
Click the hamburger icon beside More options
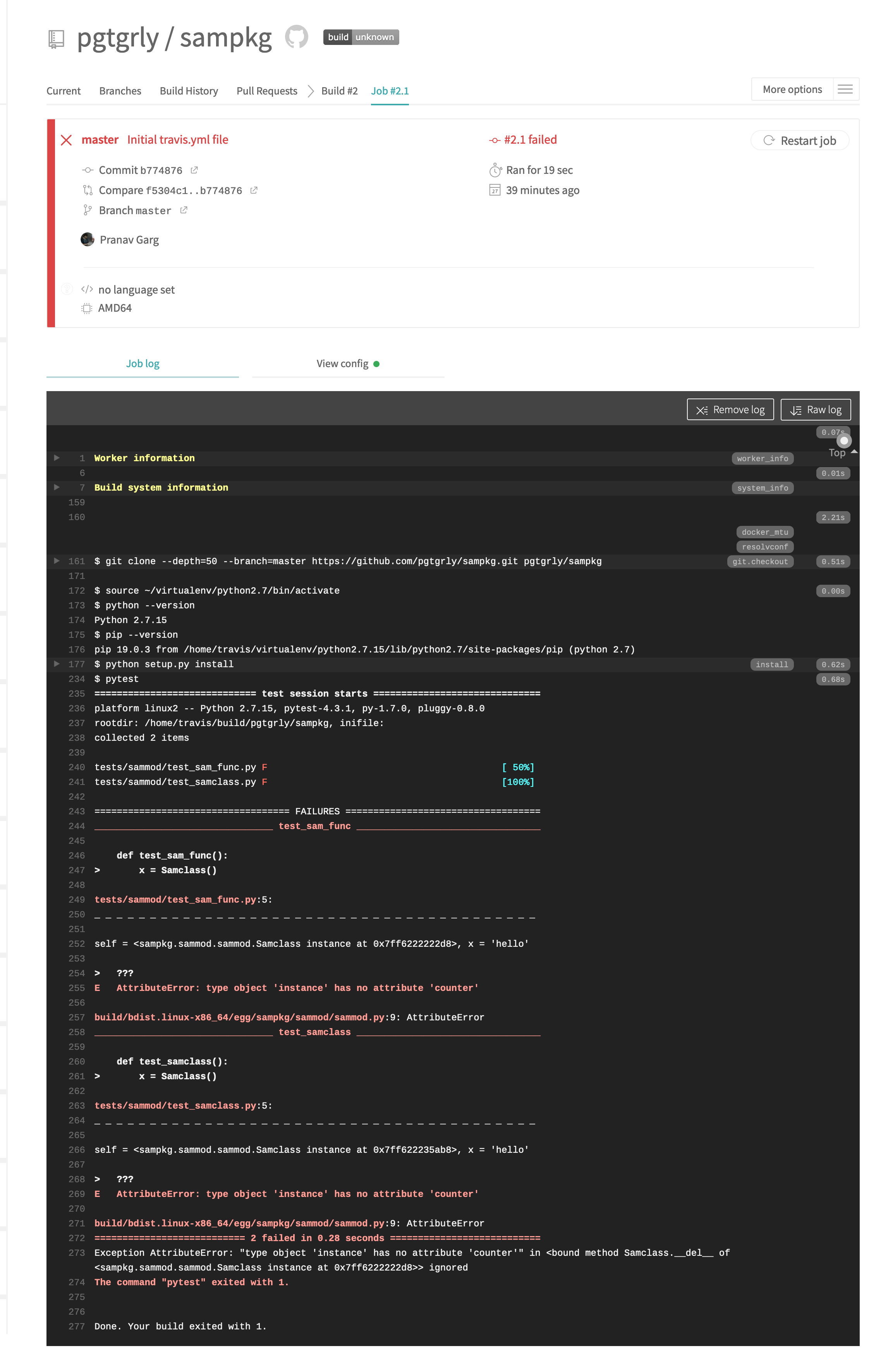[845, 89]
